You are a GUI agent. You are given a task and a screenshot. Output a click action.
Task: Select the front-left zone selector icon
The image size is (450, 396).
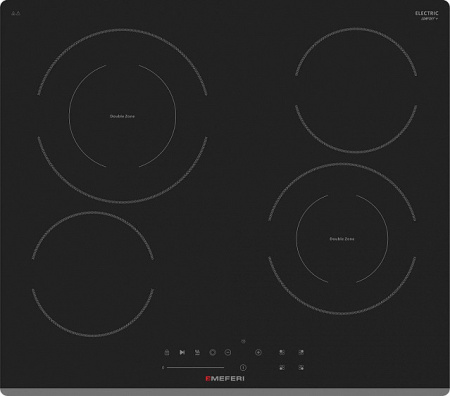coord(282,368)
